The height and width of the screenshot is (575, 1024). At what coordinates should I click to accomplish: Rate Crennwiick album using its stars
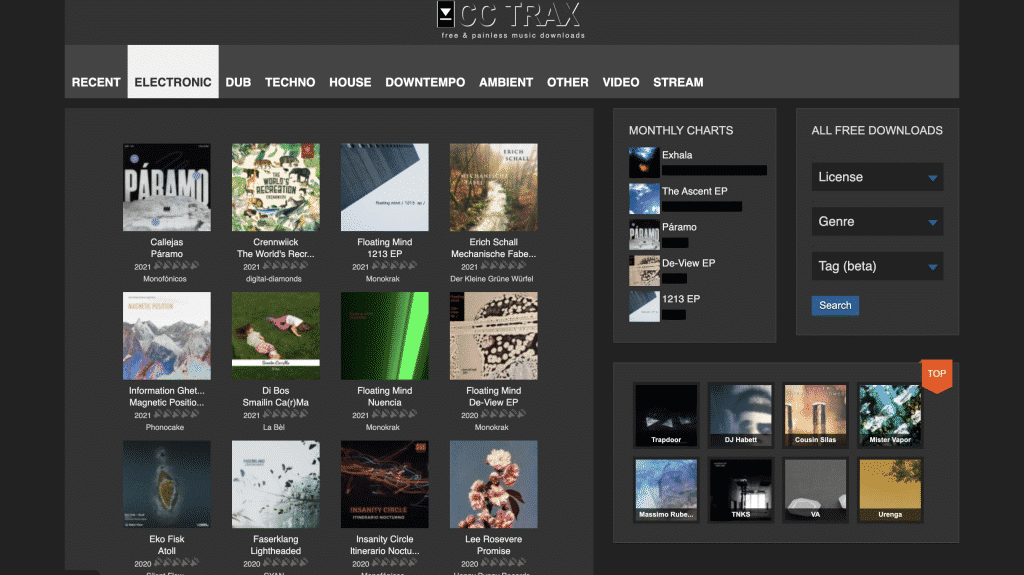(x=285, y=266)
